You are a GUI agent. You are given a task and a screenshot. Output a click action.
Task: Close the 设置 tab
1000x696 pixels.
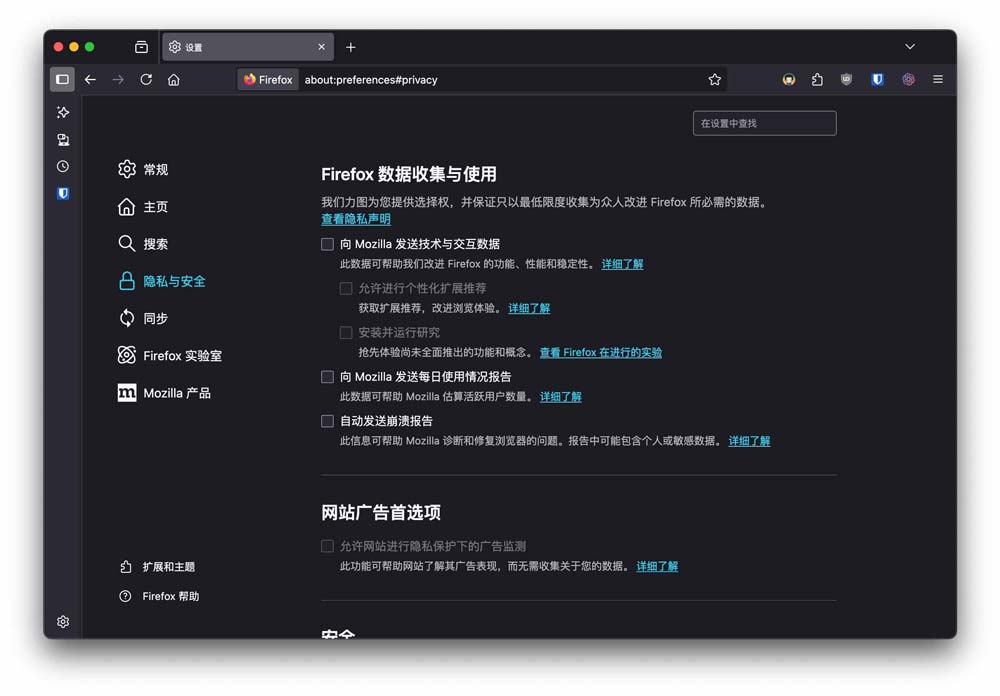coord(321,47)
